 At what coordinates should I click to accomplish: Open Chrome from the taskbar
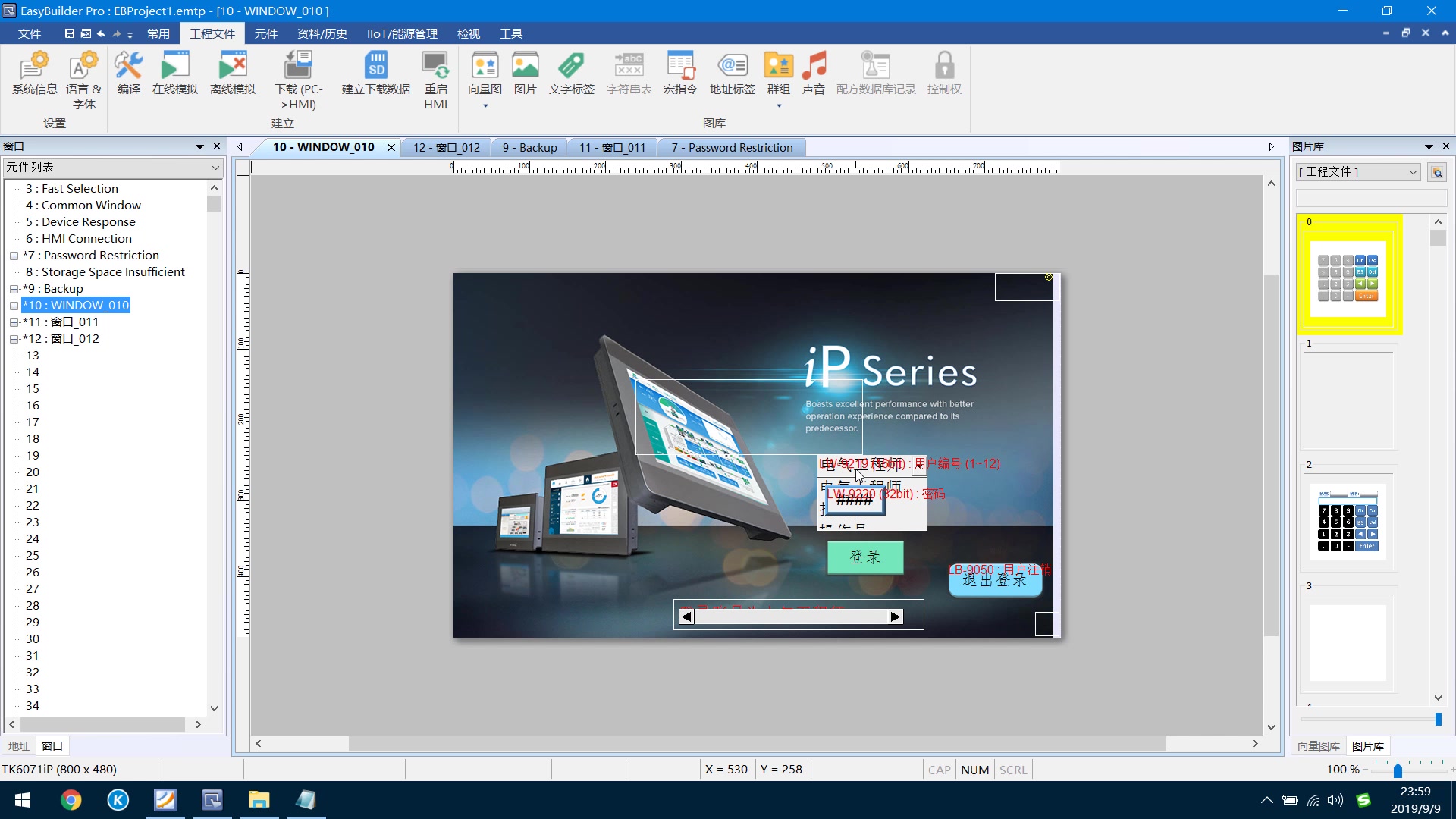[71, 800]
